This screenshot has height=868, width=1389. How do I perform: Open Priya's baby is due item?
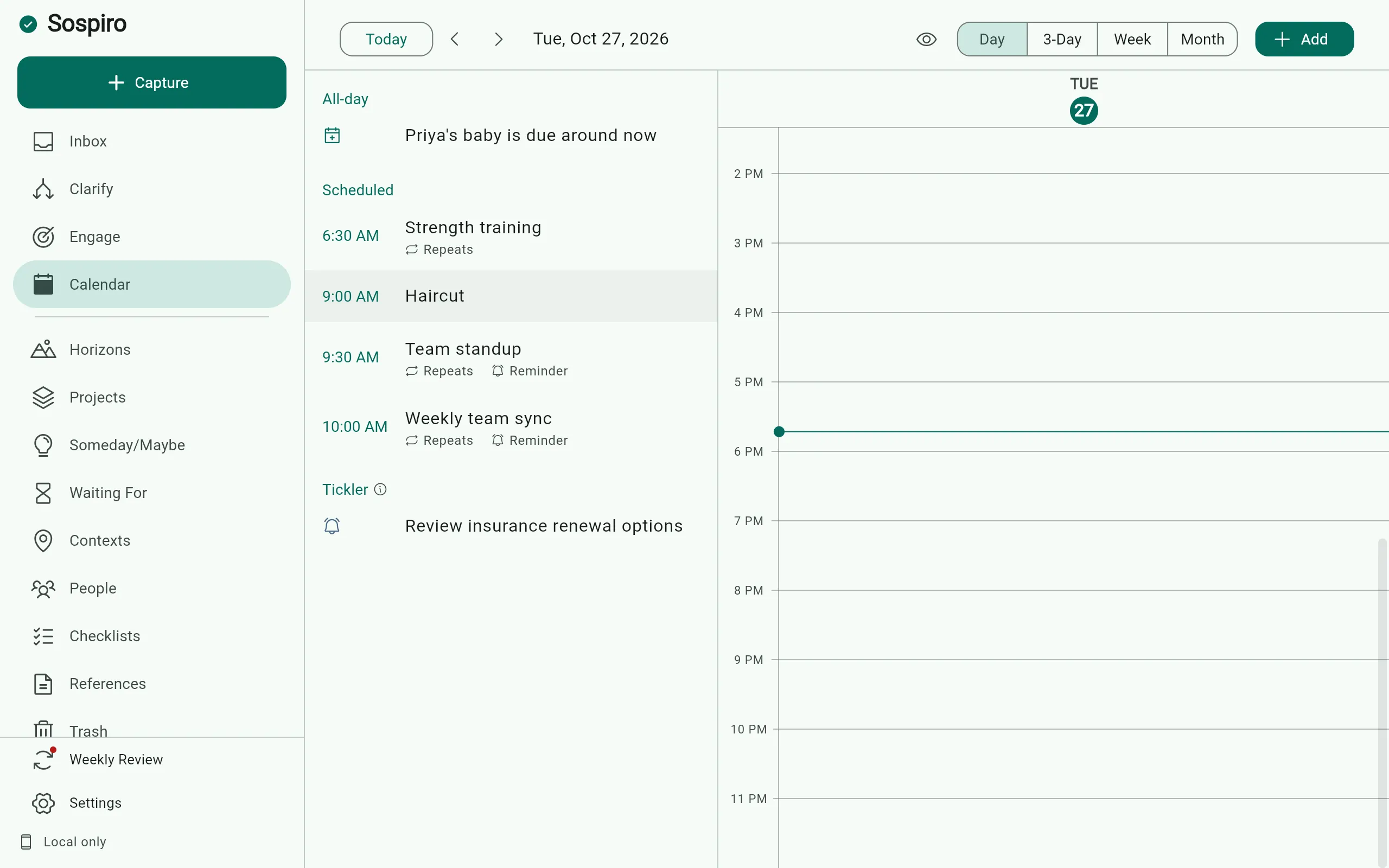(x=511, y=136)
